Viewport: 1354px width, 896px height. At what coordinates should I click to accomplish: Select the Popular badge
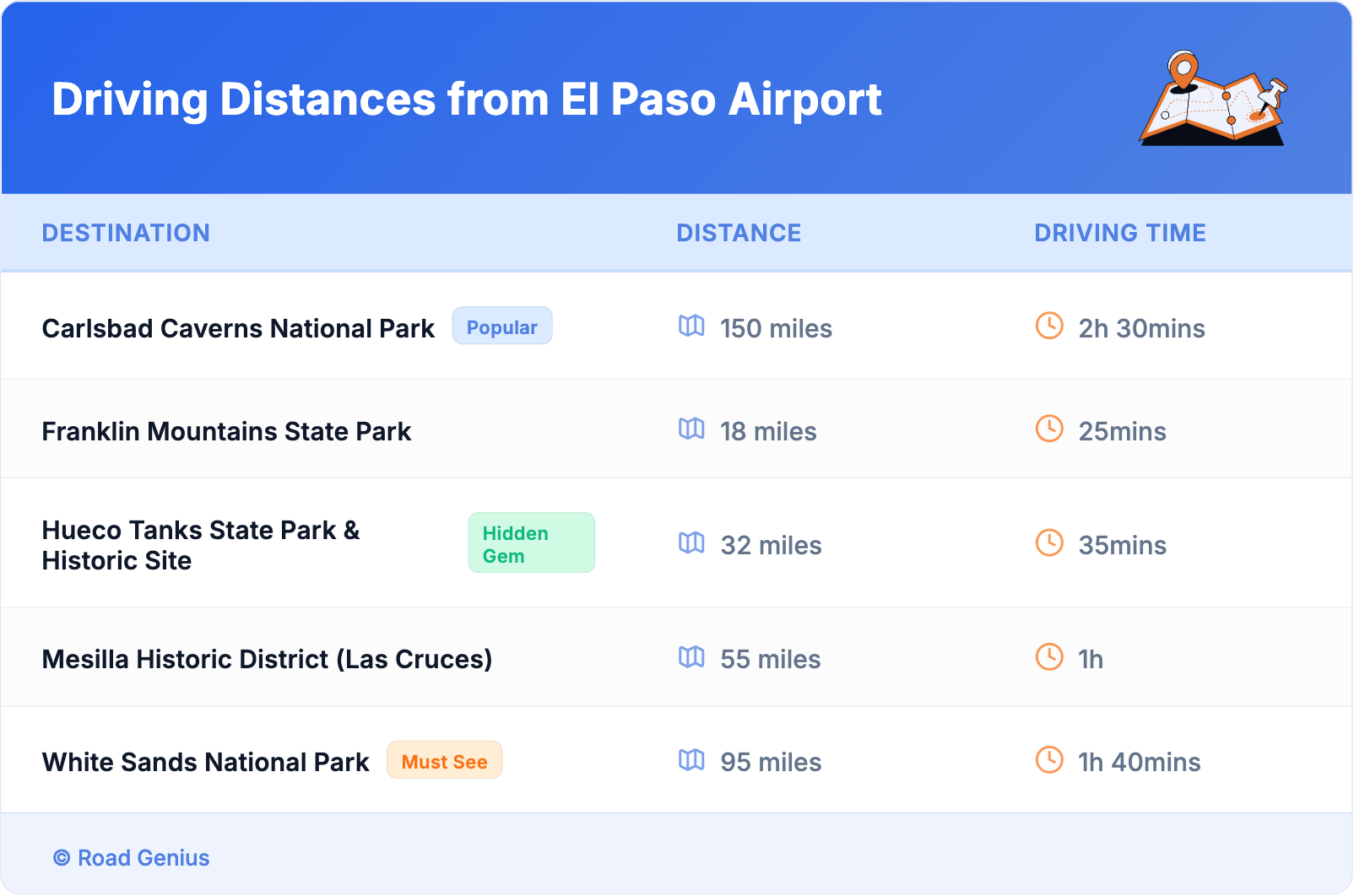(502, 327)
